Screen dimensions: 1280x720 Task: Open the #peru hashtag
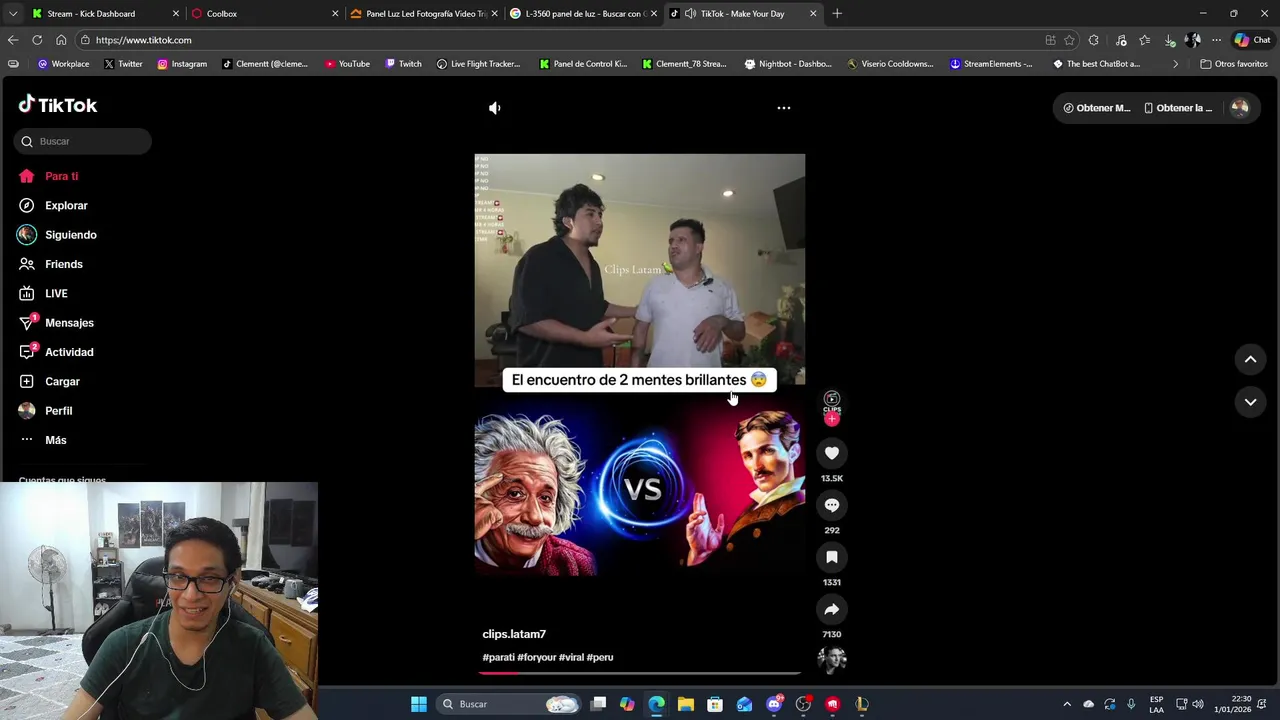pyautogui.click(x=600, y=657)
